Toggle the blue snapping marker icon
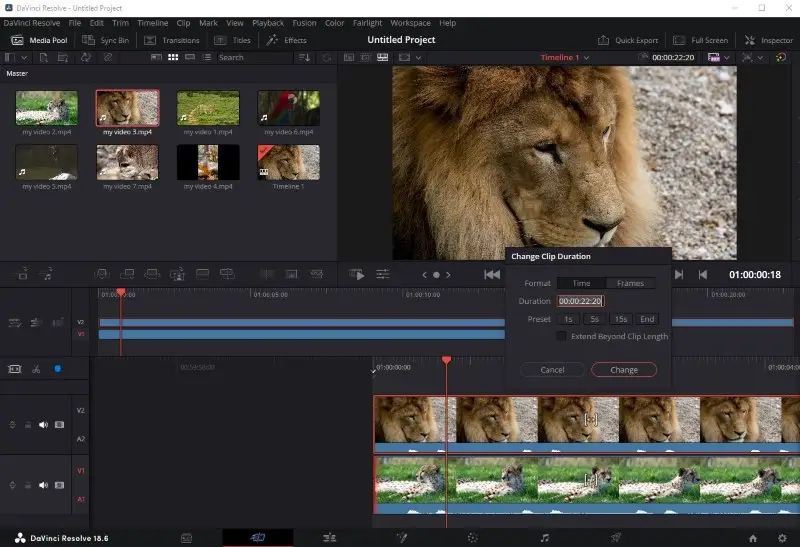 point(58,369)
